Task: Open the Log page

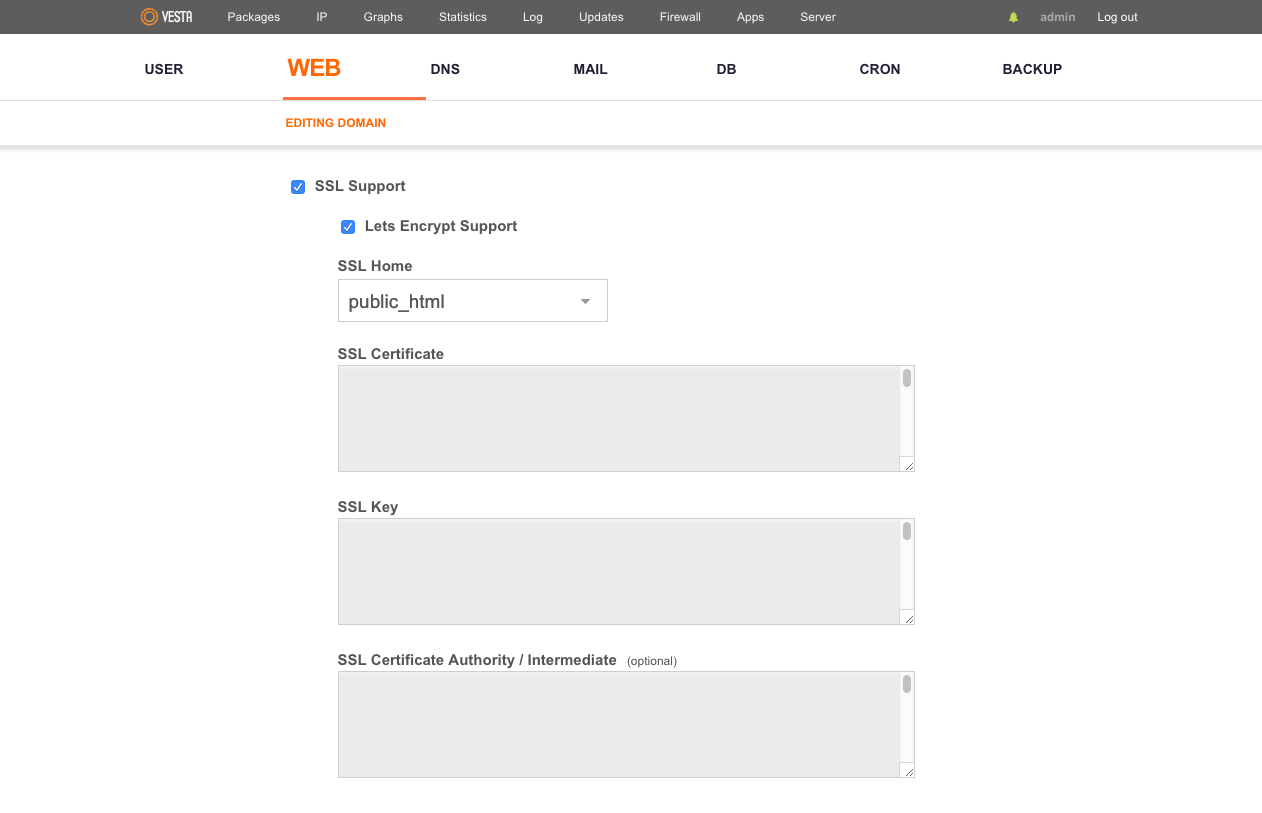Action: [533, 17]
